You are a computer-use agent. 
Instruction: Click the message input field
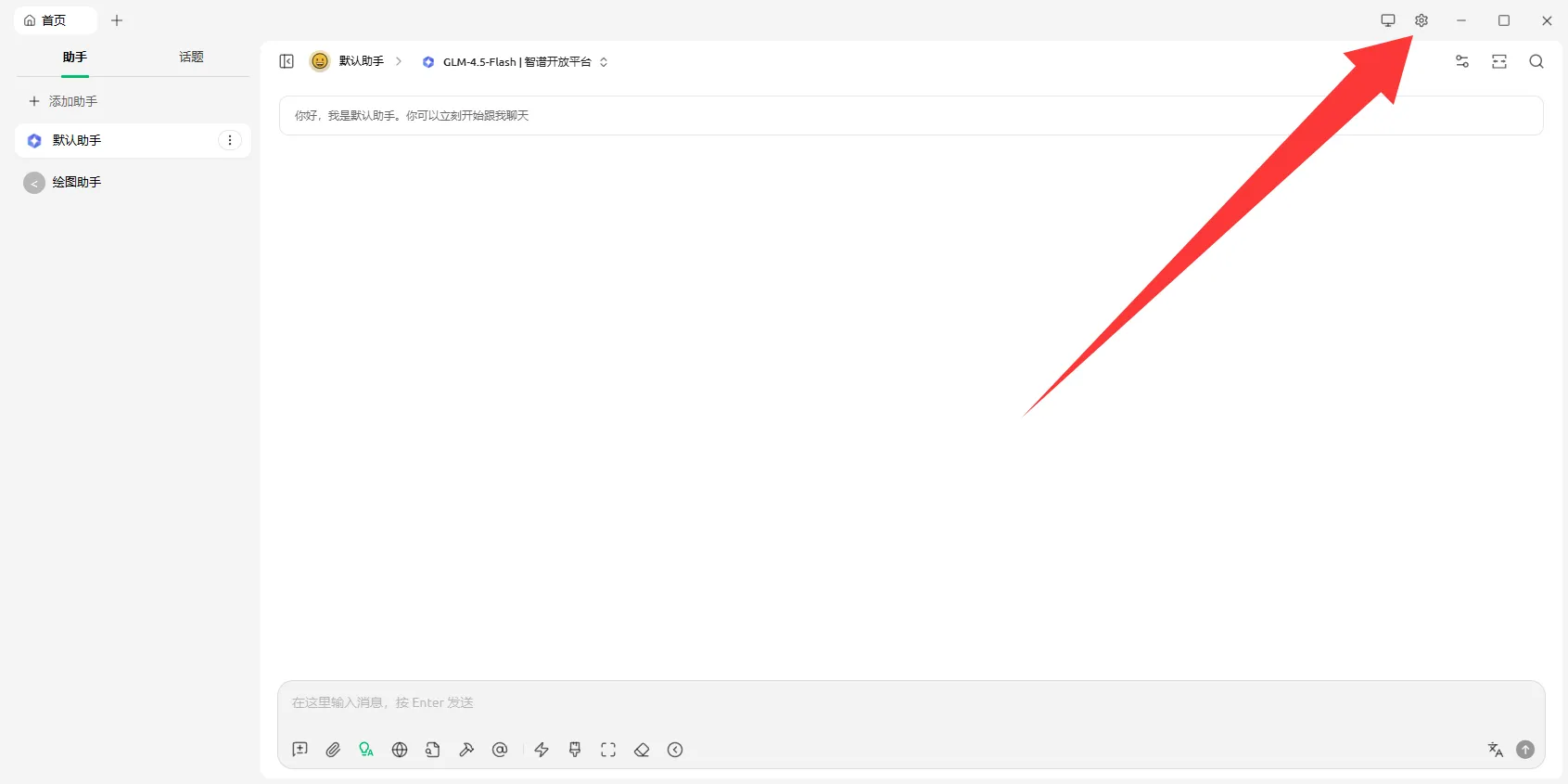[x=909, y=703]
